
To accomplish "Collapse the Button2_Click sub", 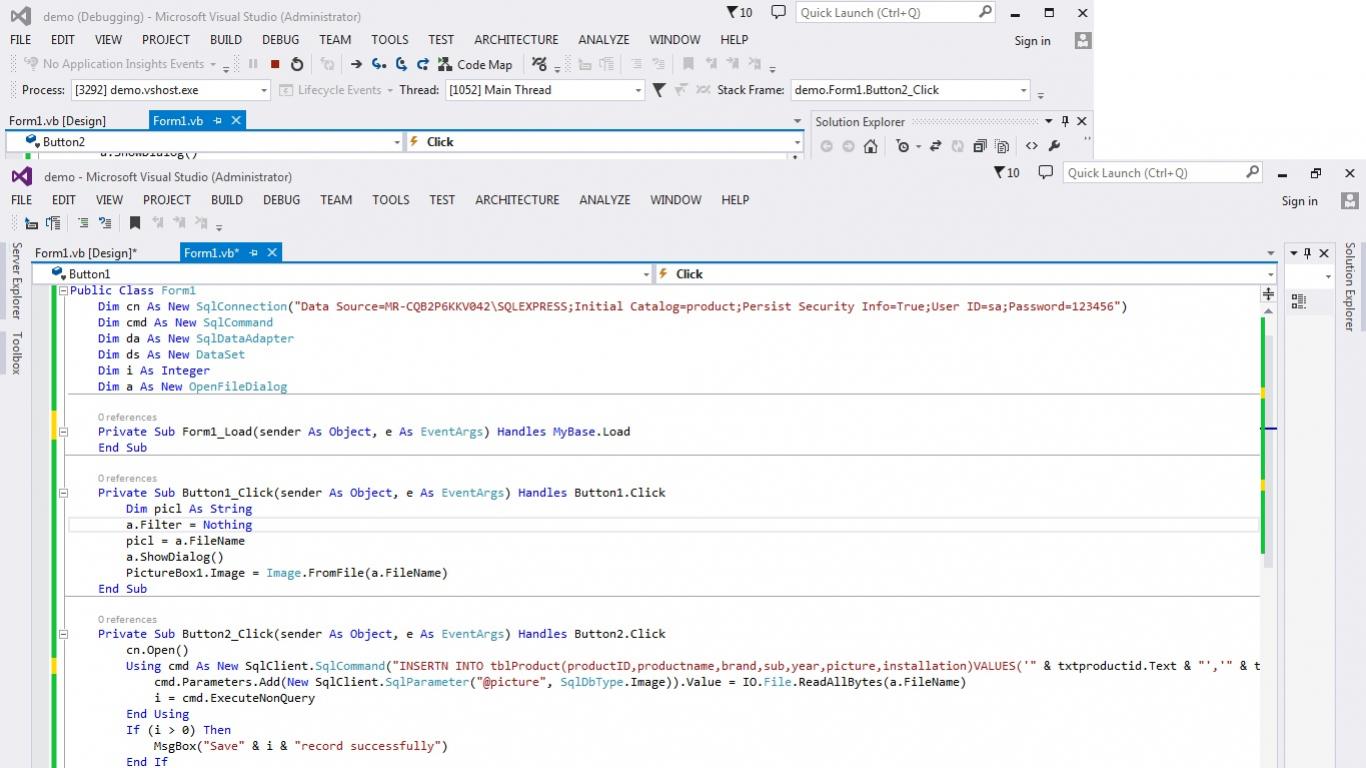I will pyautogui.click(x=63, y=634).
